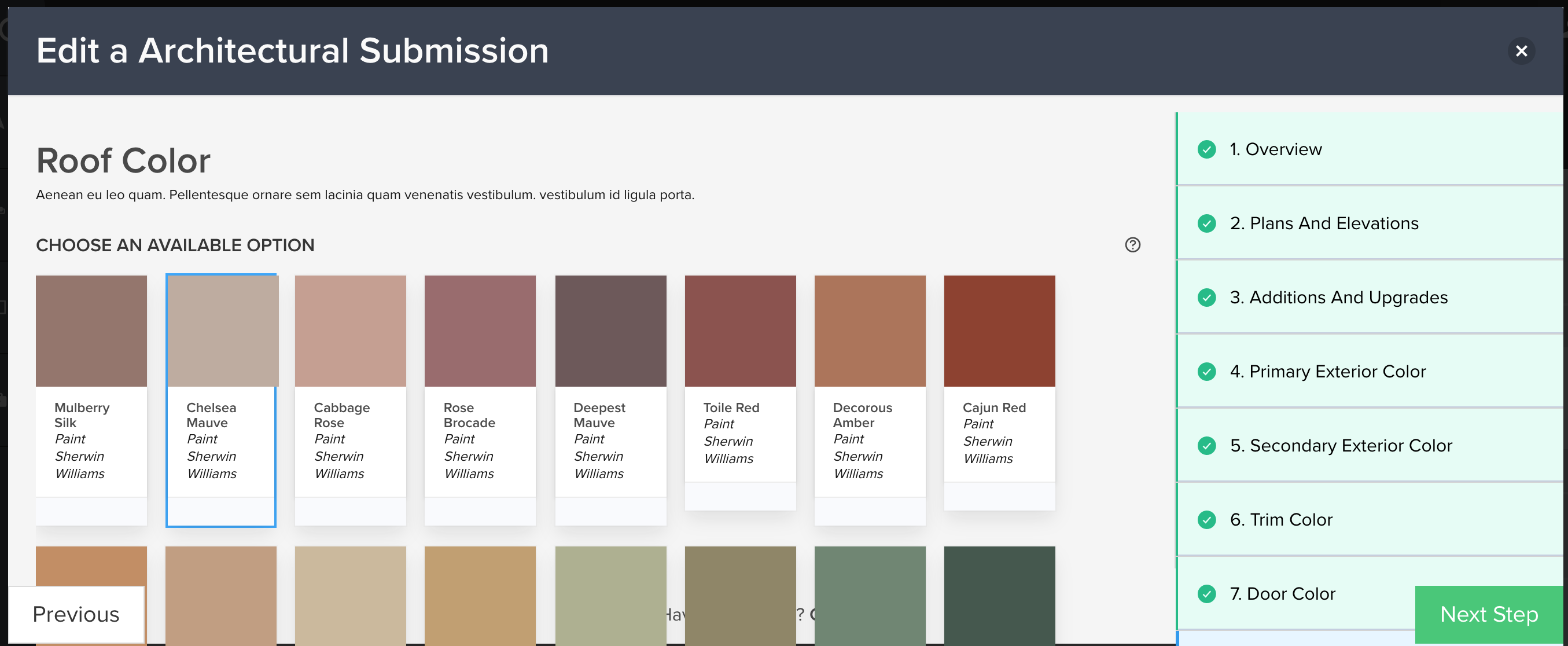Image resolution: width=1568 pixels, height=646 pixels.
Task: Click the Previous button
Action: pyautogui.click(x=76, y=614)
